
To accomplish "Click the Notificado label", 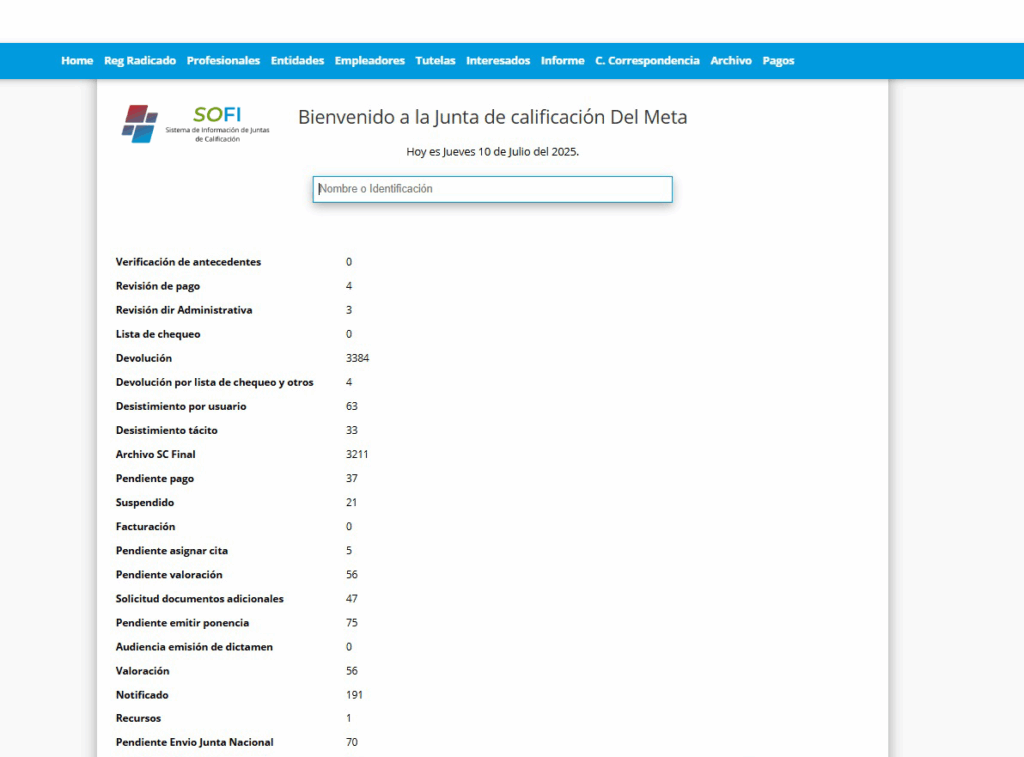I will [x=142, y=695].
